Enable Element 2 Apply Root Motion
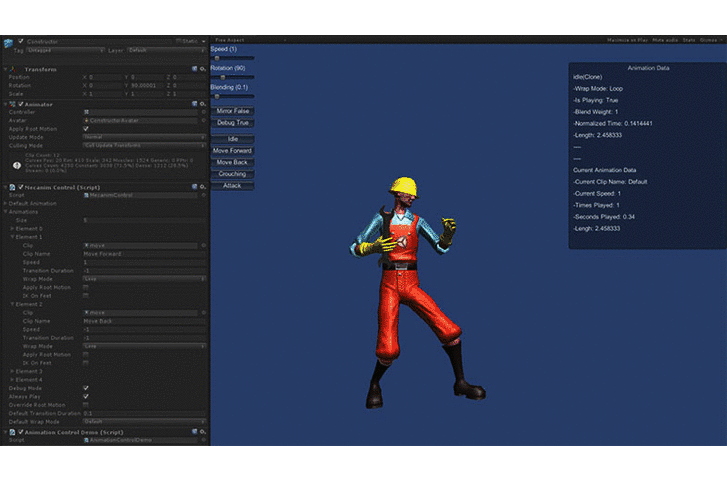The image size is (727, 480). [x=86, y=355]
